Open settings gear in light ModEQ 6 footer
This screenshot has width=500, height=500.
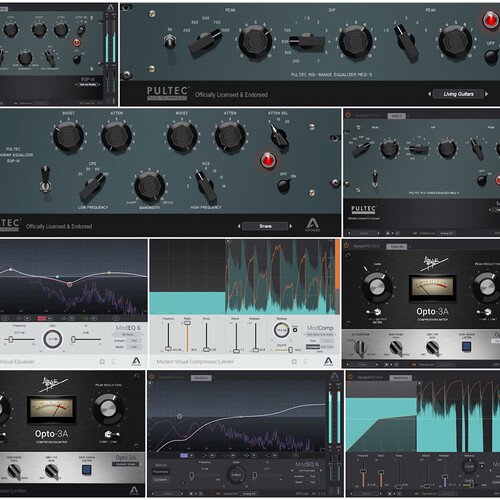pyautogui.click(x=102, y=361)
